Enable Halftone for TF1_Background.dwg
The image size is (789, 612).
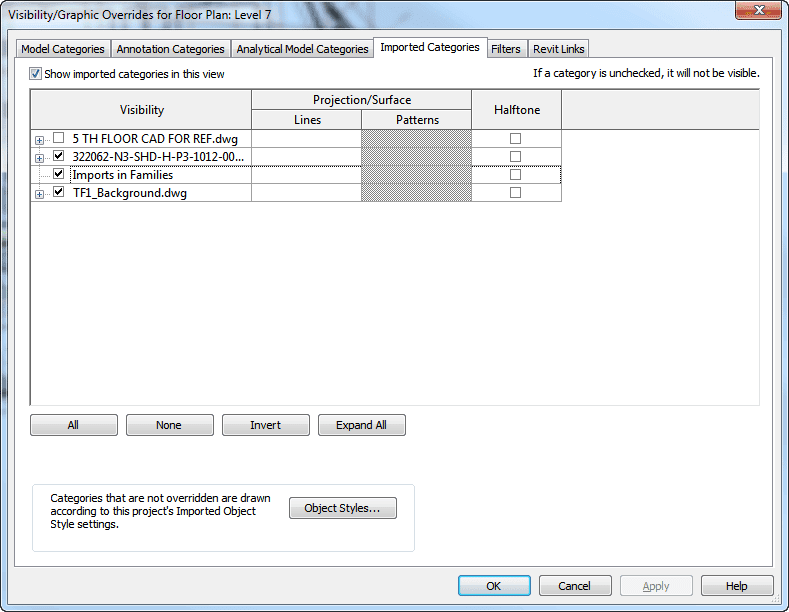pos(516,192)
